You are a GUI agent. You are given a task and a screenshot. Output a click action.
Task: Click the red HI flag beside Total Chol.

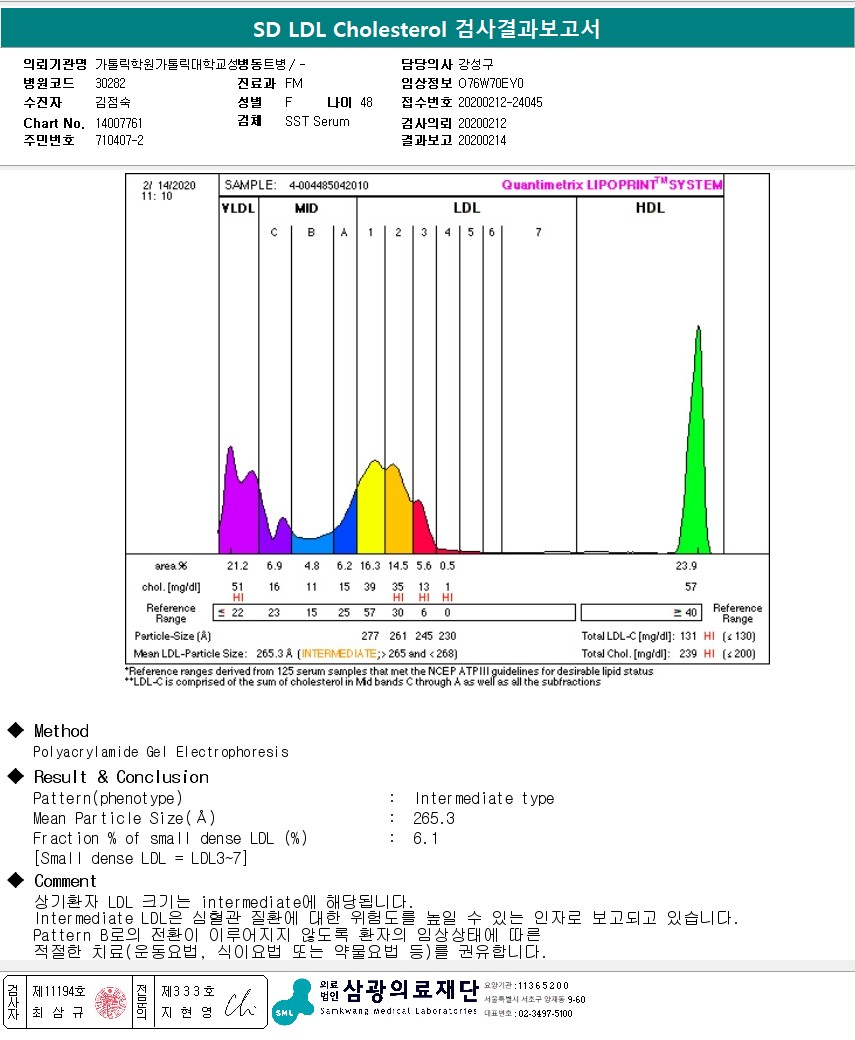point(709,653)
